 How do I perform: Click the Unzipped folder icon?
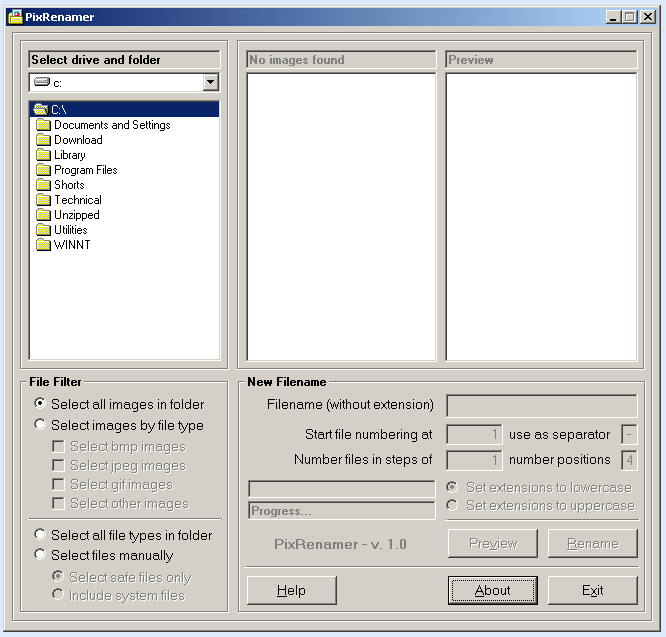43,215
